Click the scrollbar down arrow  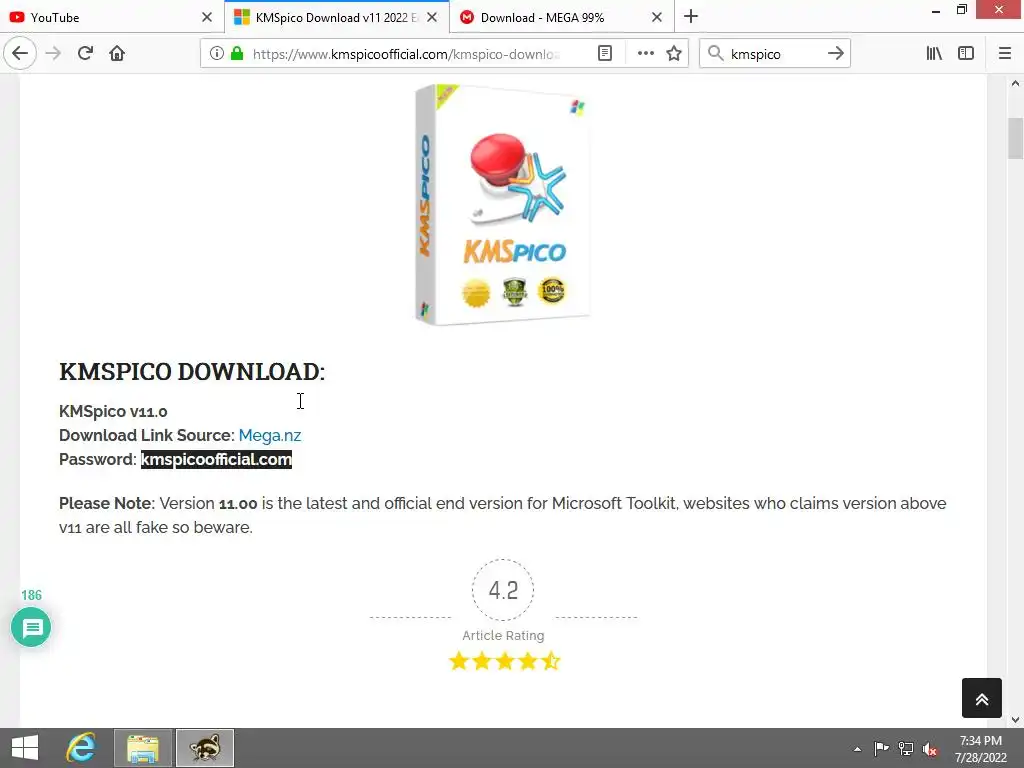[x=1015, y=720]
